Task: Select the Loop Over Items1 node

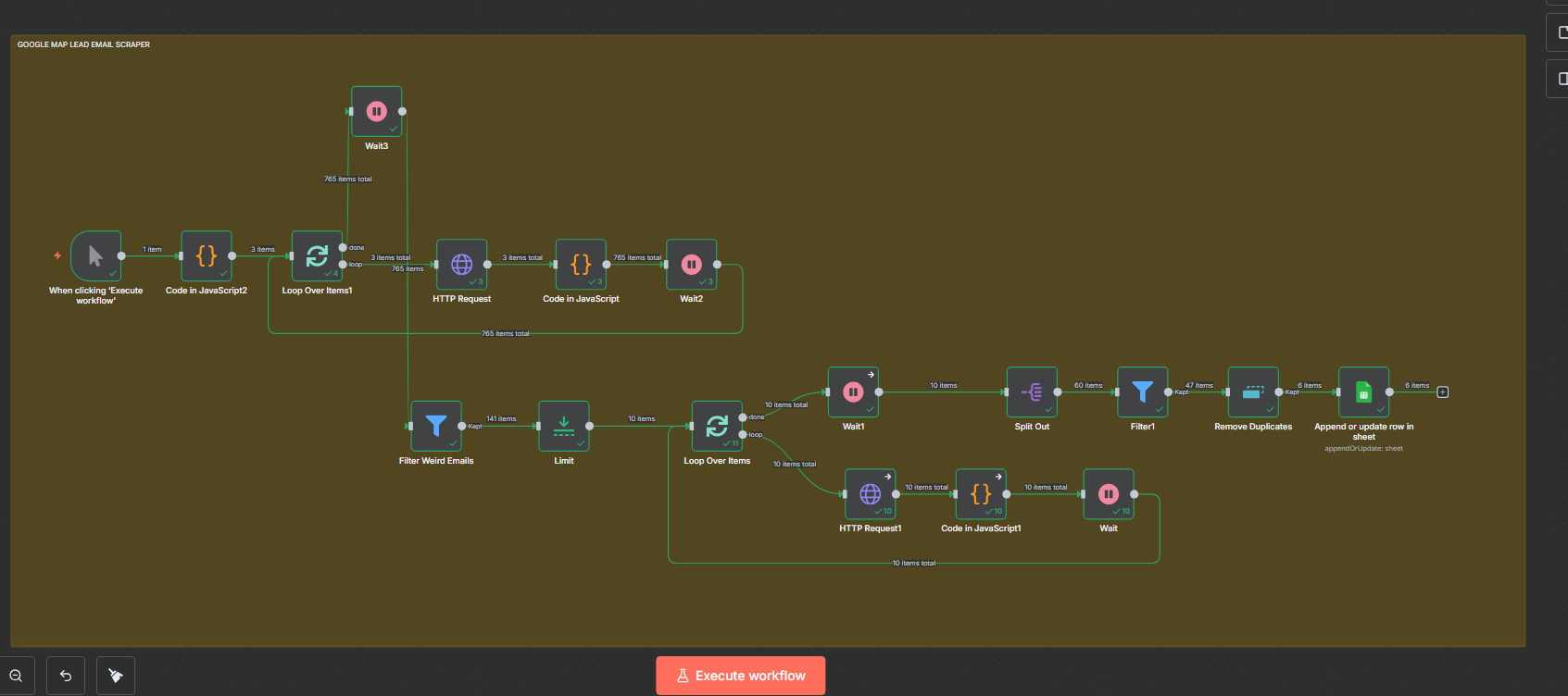Action: point(317,256)
